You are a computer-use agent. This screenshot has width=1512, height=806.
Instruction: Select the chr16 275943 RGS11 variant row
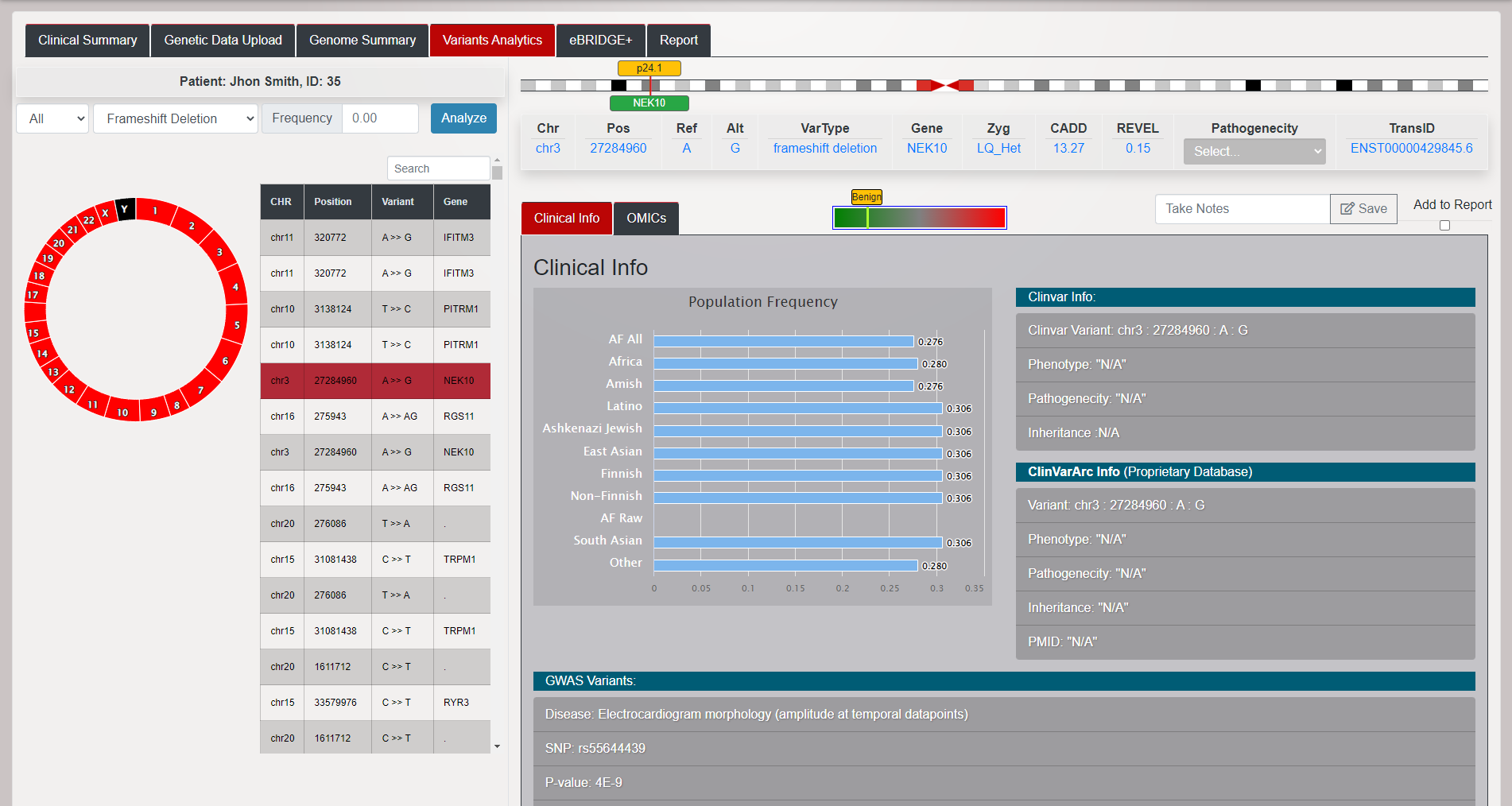(x=374, y=417)
